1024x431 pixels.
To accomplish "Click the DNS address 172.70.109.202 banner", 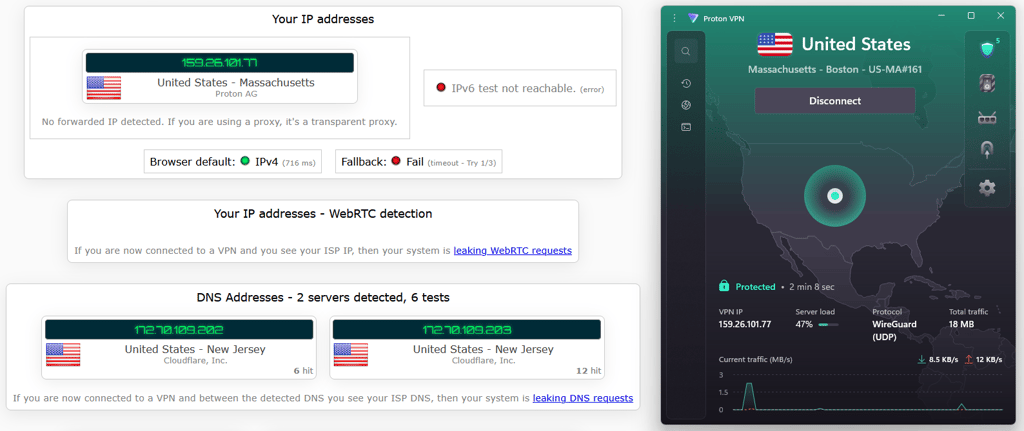I will pyautogui.click(x=179, y=329).
